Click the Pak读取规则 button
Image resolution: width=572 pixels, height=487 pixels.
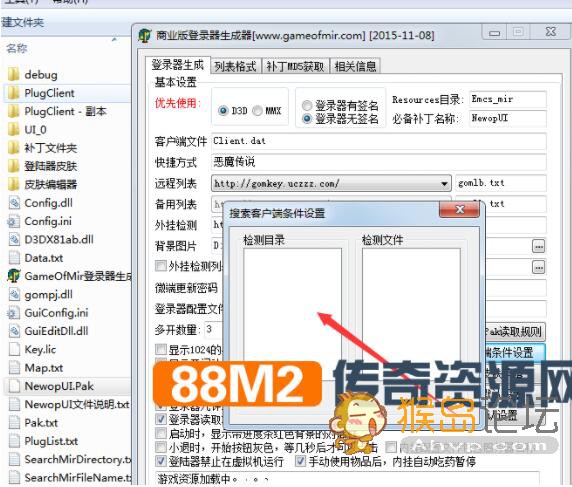514,332
